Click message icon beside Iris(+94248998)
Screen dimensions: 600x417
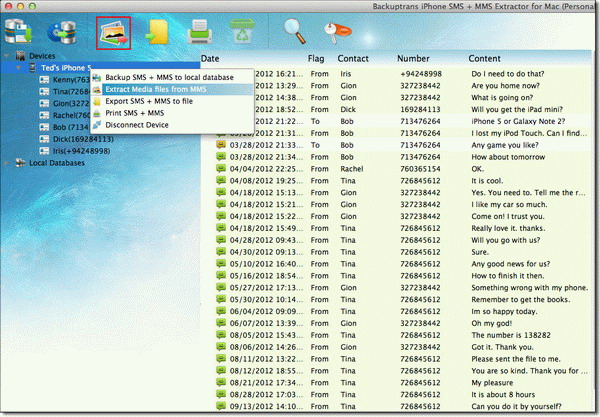44,151
